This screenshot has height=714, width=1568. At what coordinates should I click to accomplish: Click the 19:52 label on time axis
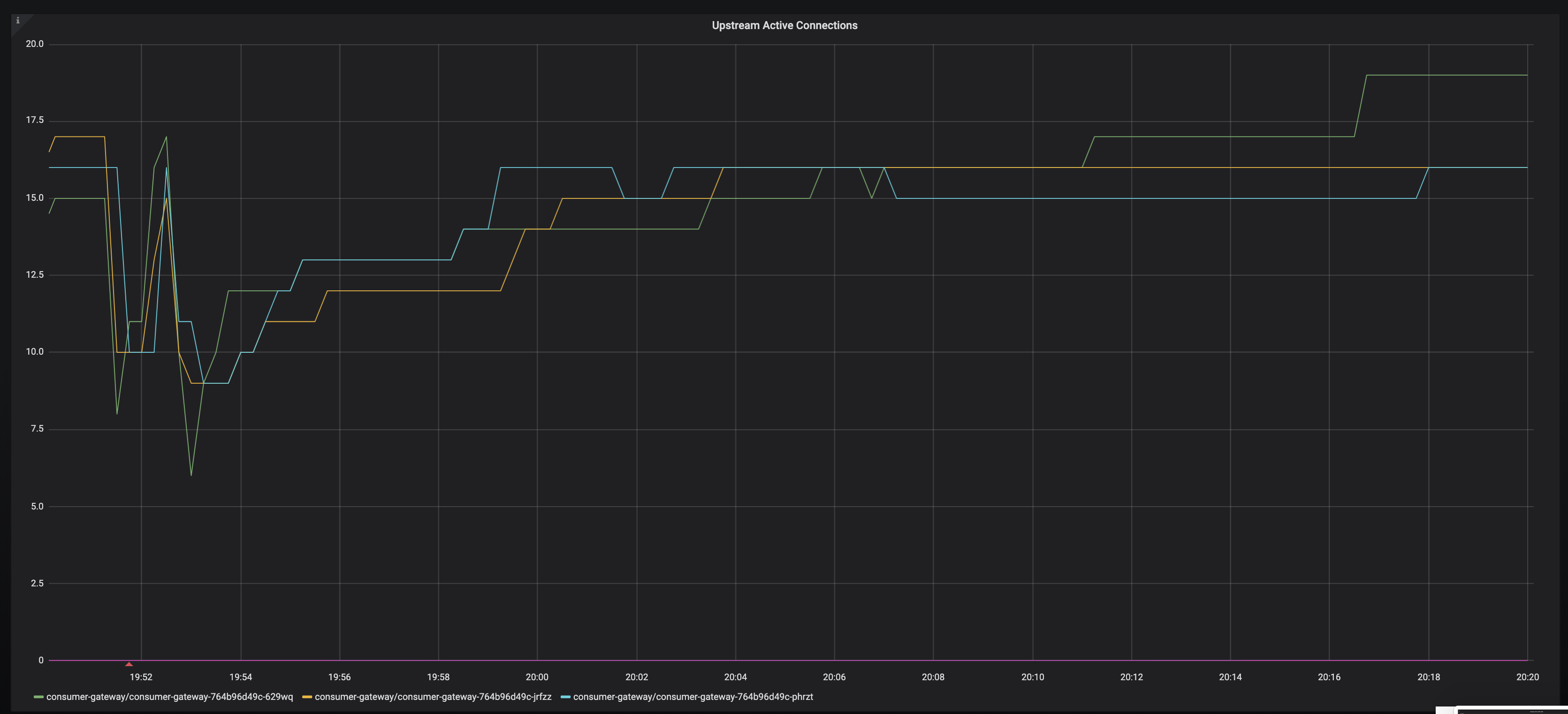click(x=141, y=677)
